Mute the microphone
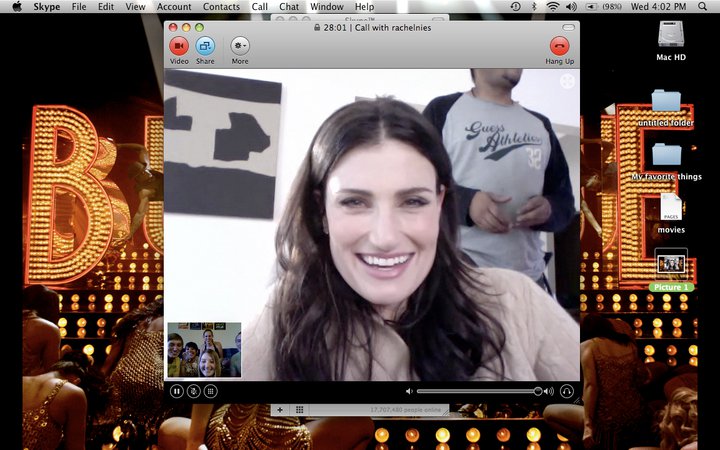The height and width of the screenshot is (450, 720). coord(193,391)
